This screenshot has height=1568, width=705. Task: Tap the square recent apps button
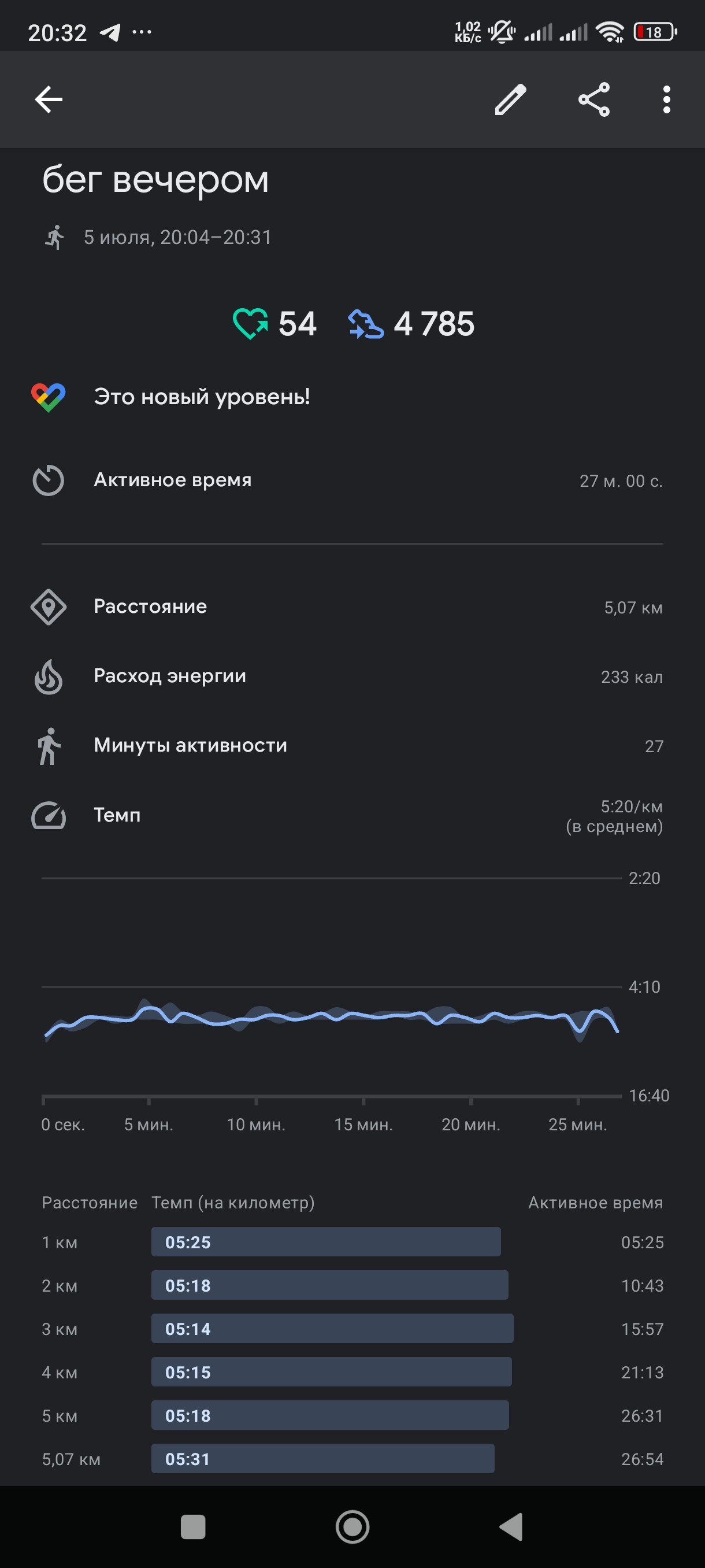click(x=193, y=1526)
